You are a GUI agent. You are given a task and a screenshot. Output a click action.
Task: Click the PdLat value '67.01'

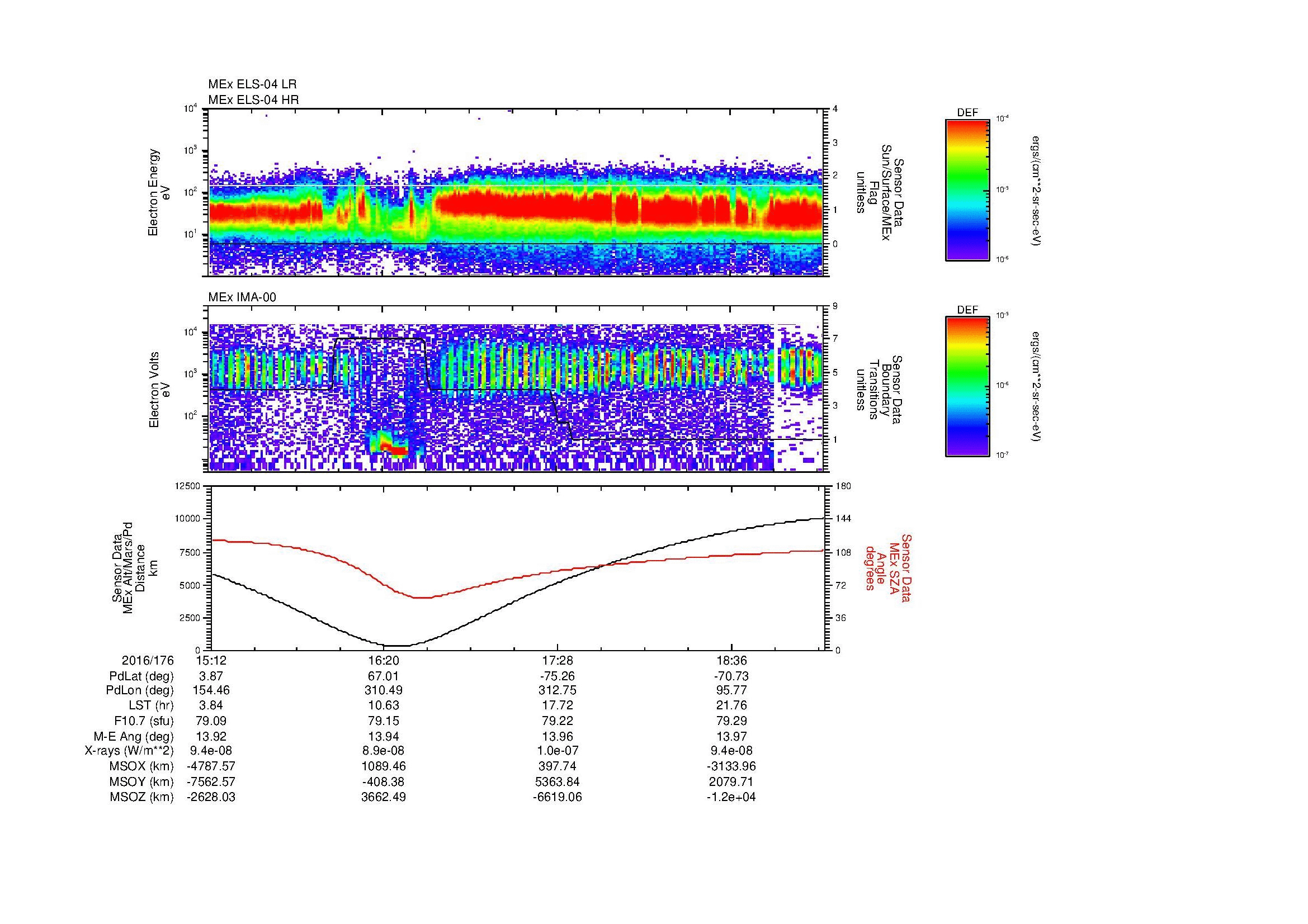[x=384, y=676]
